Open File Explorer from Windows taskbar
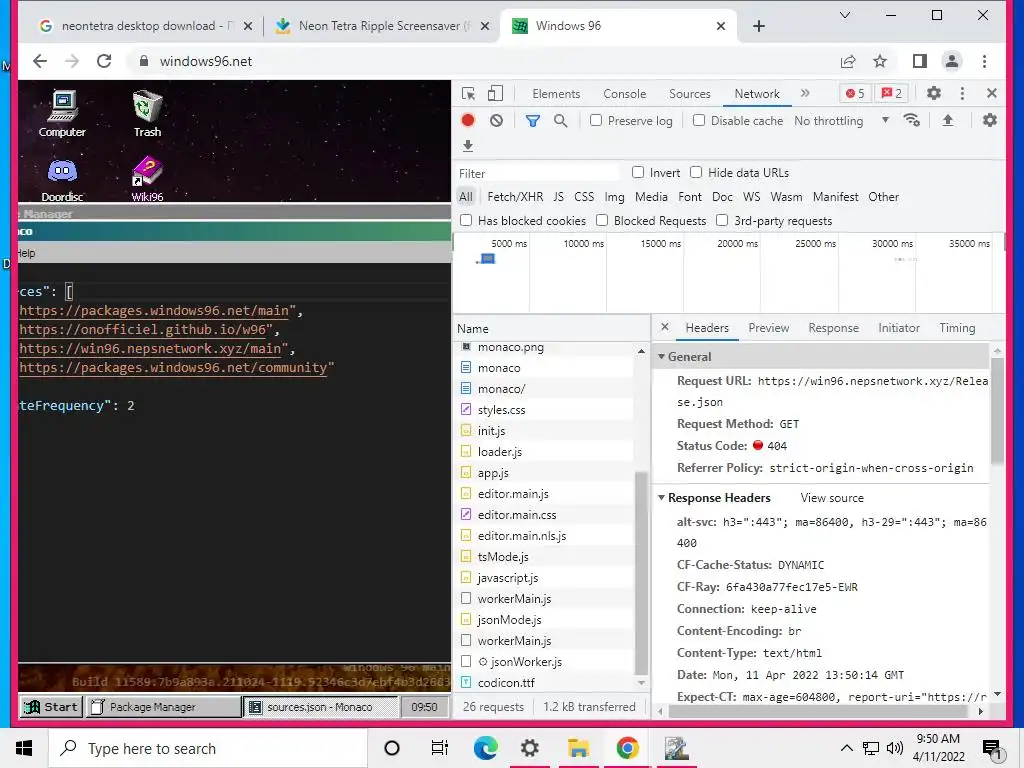Viewport: 1024px width, 768px height. pos(579,748)
